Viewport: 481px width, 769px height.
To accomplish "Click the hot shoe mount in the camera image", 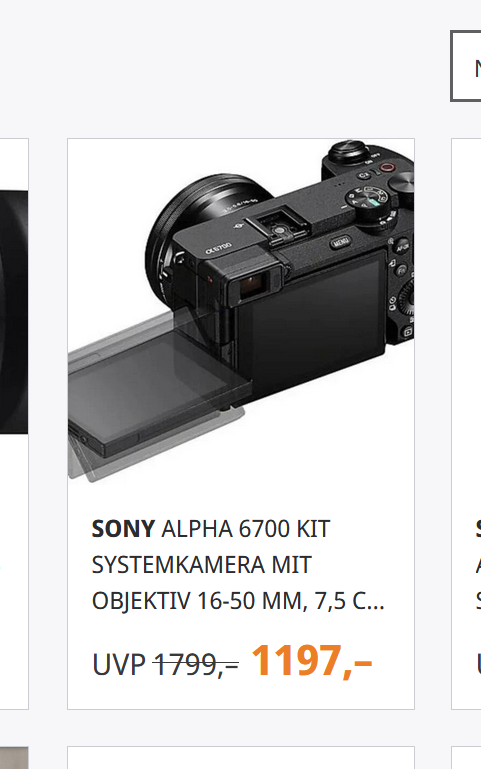I will click(x=278, y=228).
